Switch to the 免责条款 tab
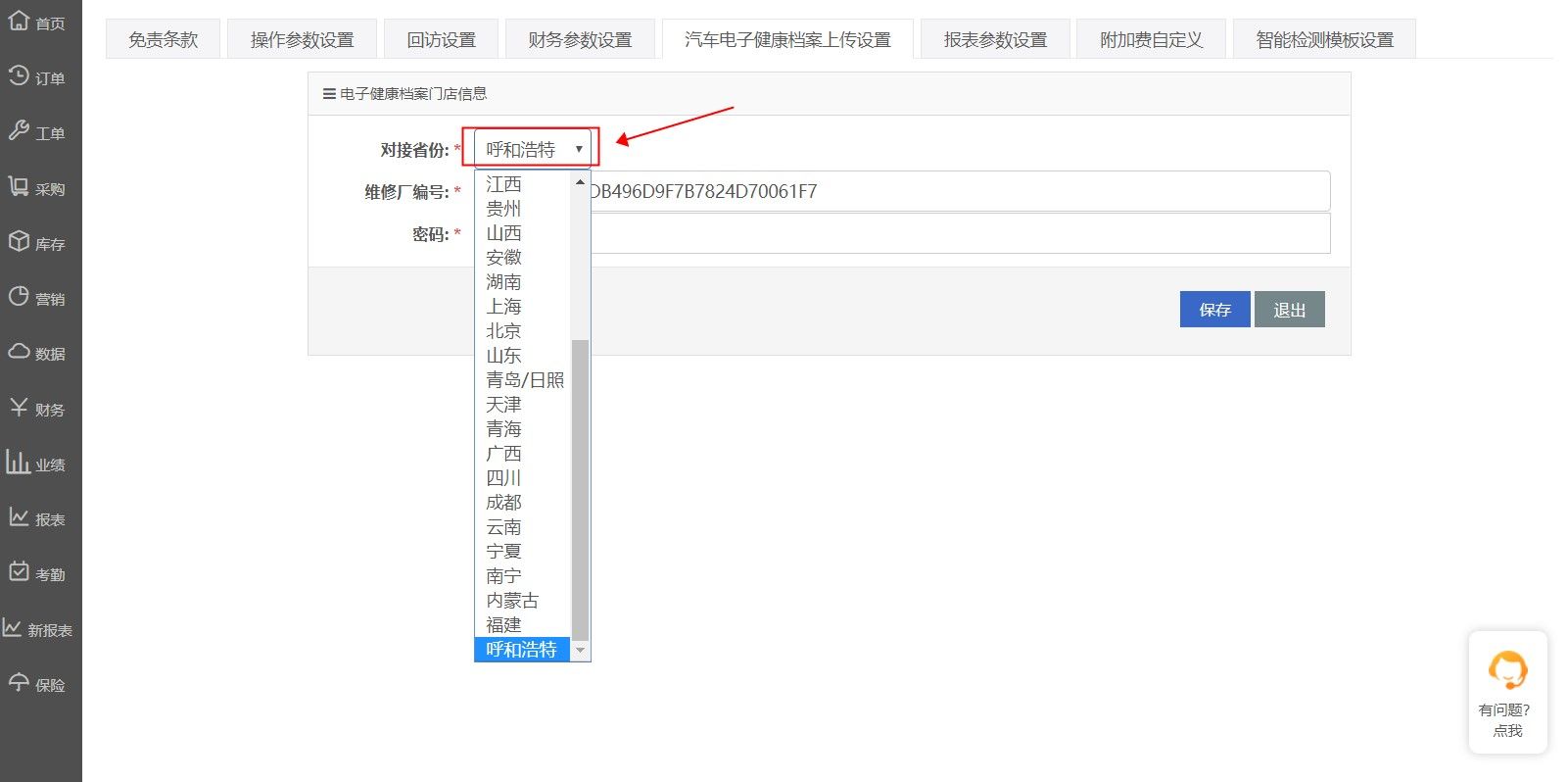Screen dimensions: 1568x782 (164, 39)
